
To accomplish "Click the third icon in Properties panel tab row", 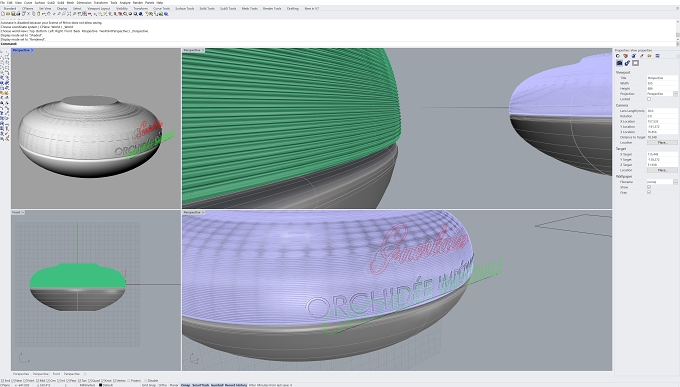I will tap(634, 56).
